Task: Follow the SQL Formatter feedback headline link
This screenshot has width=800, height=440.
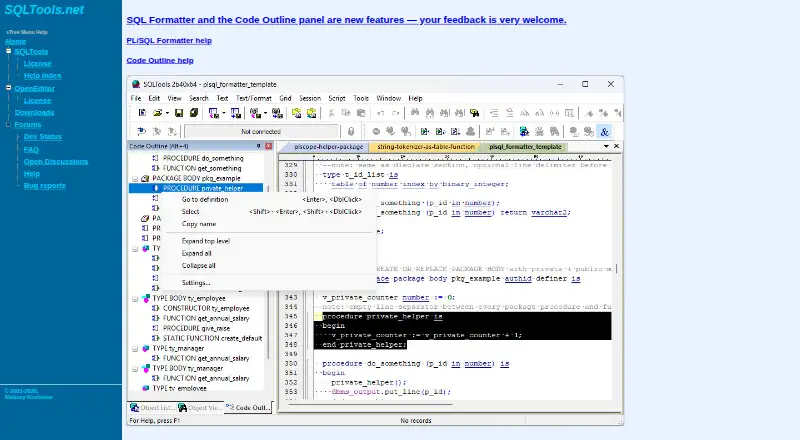Action: click(x=346, y=20)
